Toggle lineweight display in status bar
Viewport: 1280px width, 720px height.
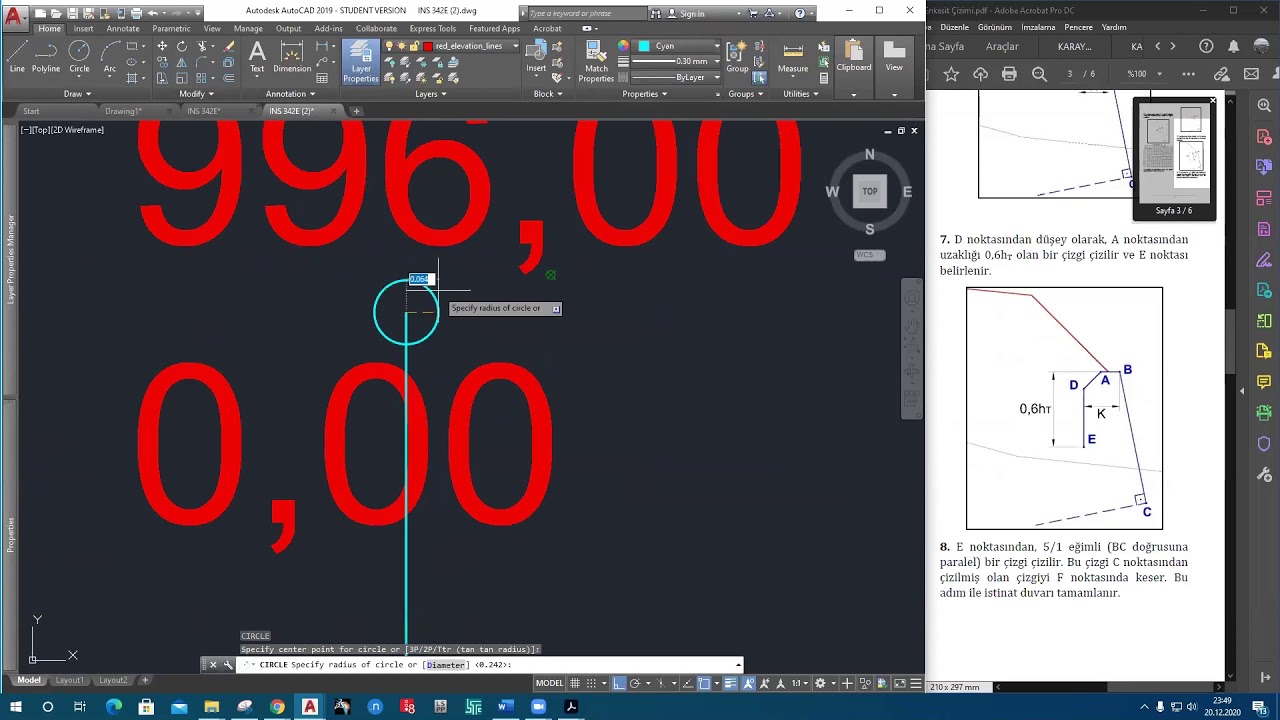(731, 683)
